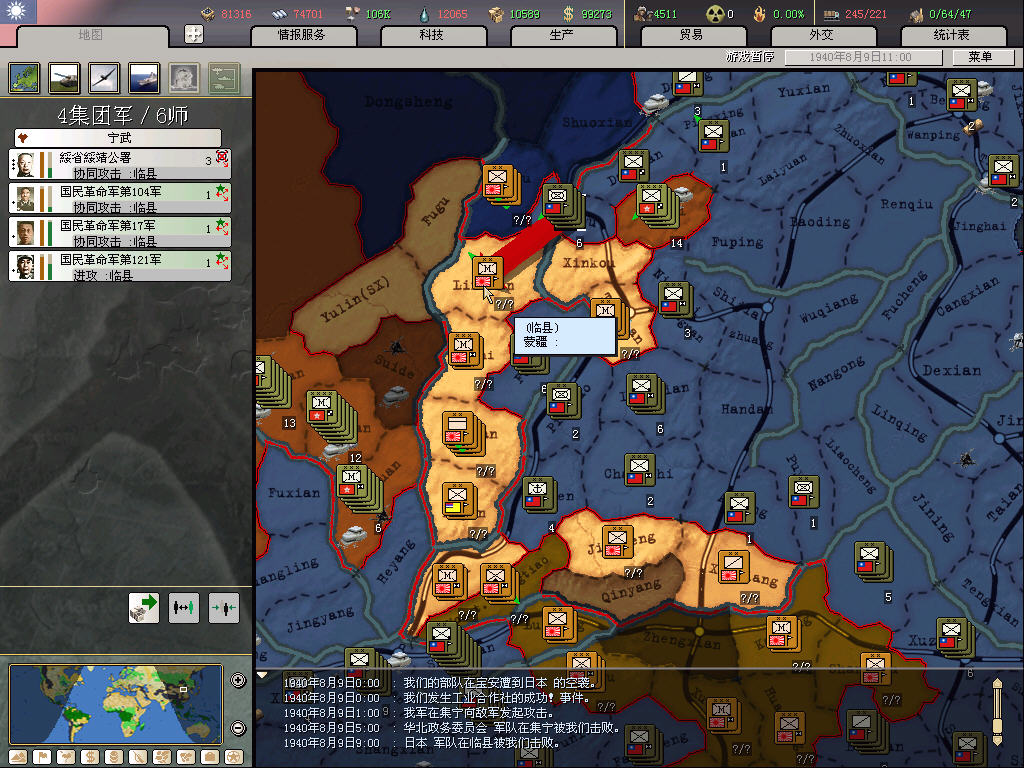Switch to the 科技 tab
Viewport: 1024px width, 768px height.
pyautogui.click(x=431, y=35)
